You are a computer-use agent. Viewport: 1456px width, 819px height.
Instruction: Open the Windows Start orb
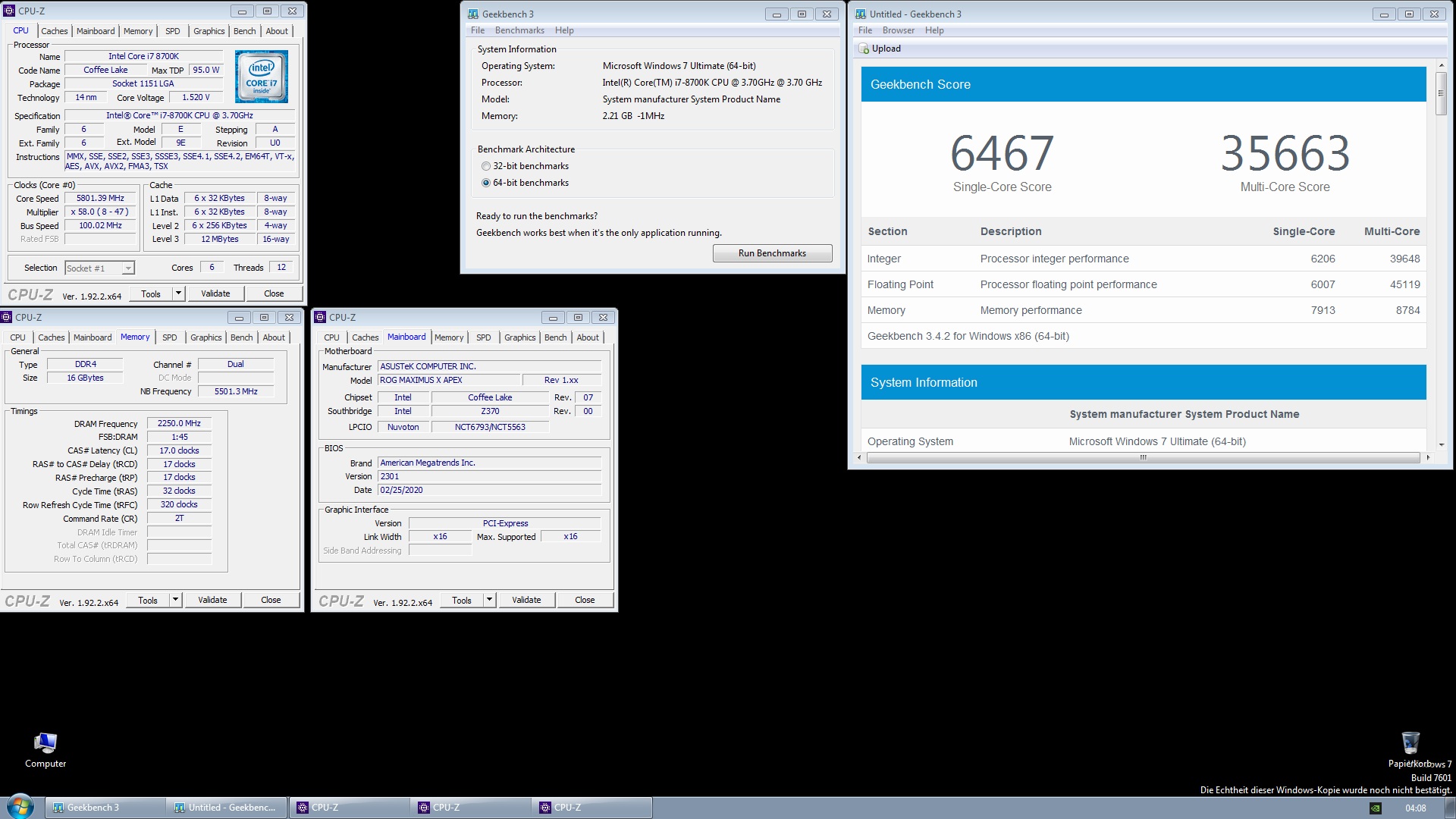coord(20,807)
